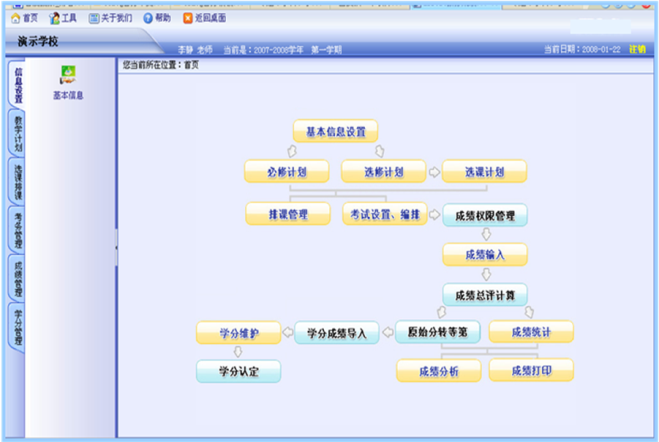
Task: Open the 工具 tools icon
Action: pyautogui.click(x=54, y=18)
